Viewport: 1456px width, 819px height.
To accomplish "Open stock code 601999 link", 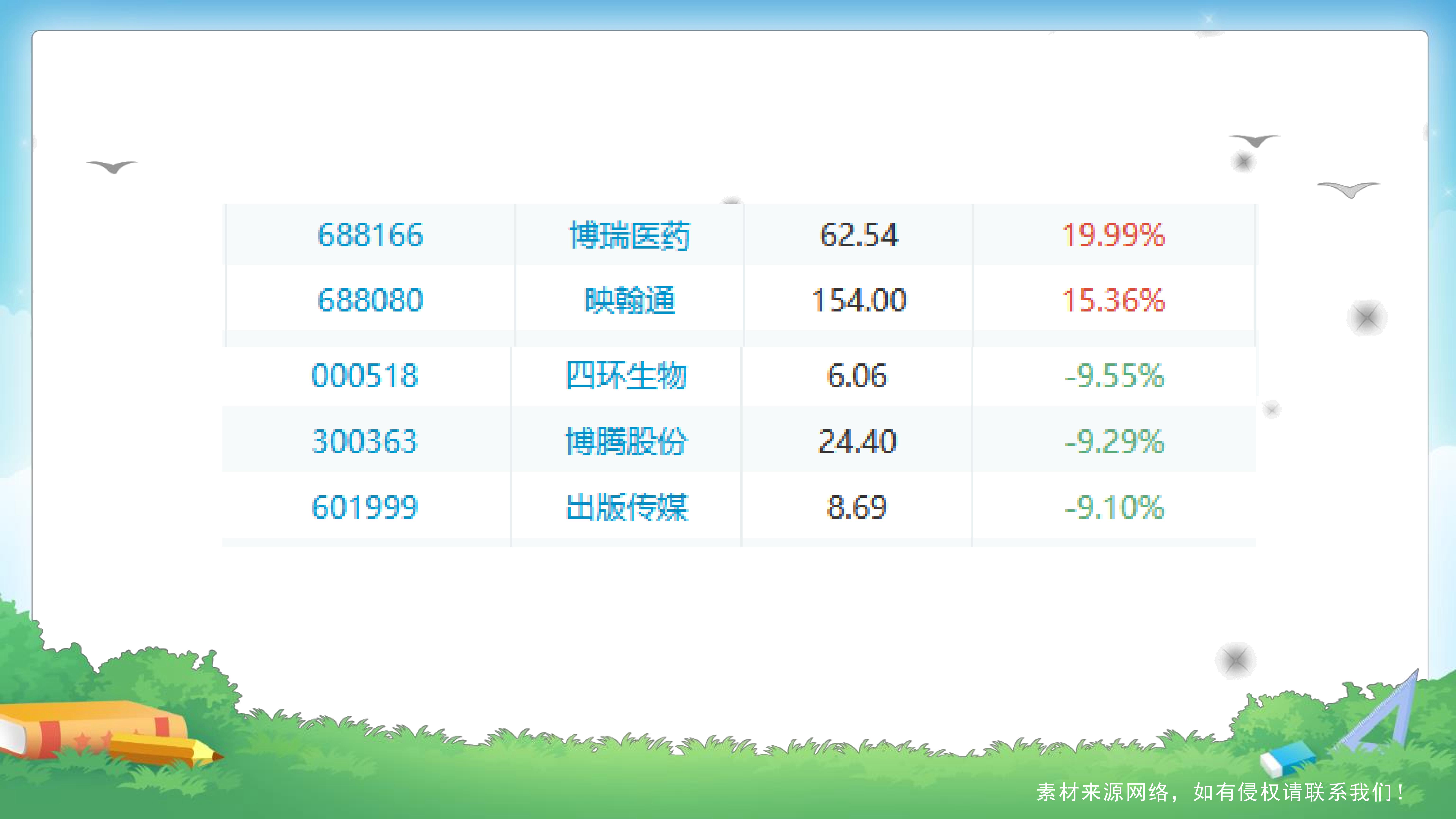I will click(x=365, y=507).
